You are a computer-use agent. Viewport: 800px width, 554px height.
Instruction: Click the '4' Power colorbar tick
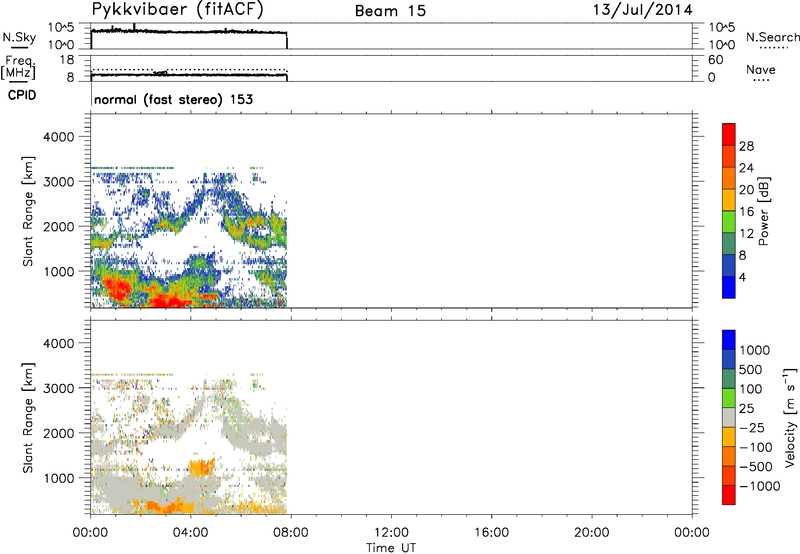pos(743,277)
